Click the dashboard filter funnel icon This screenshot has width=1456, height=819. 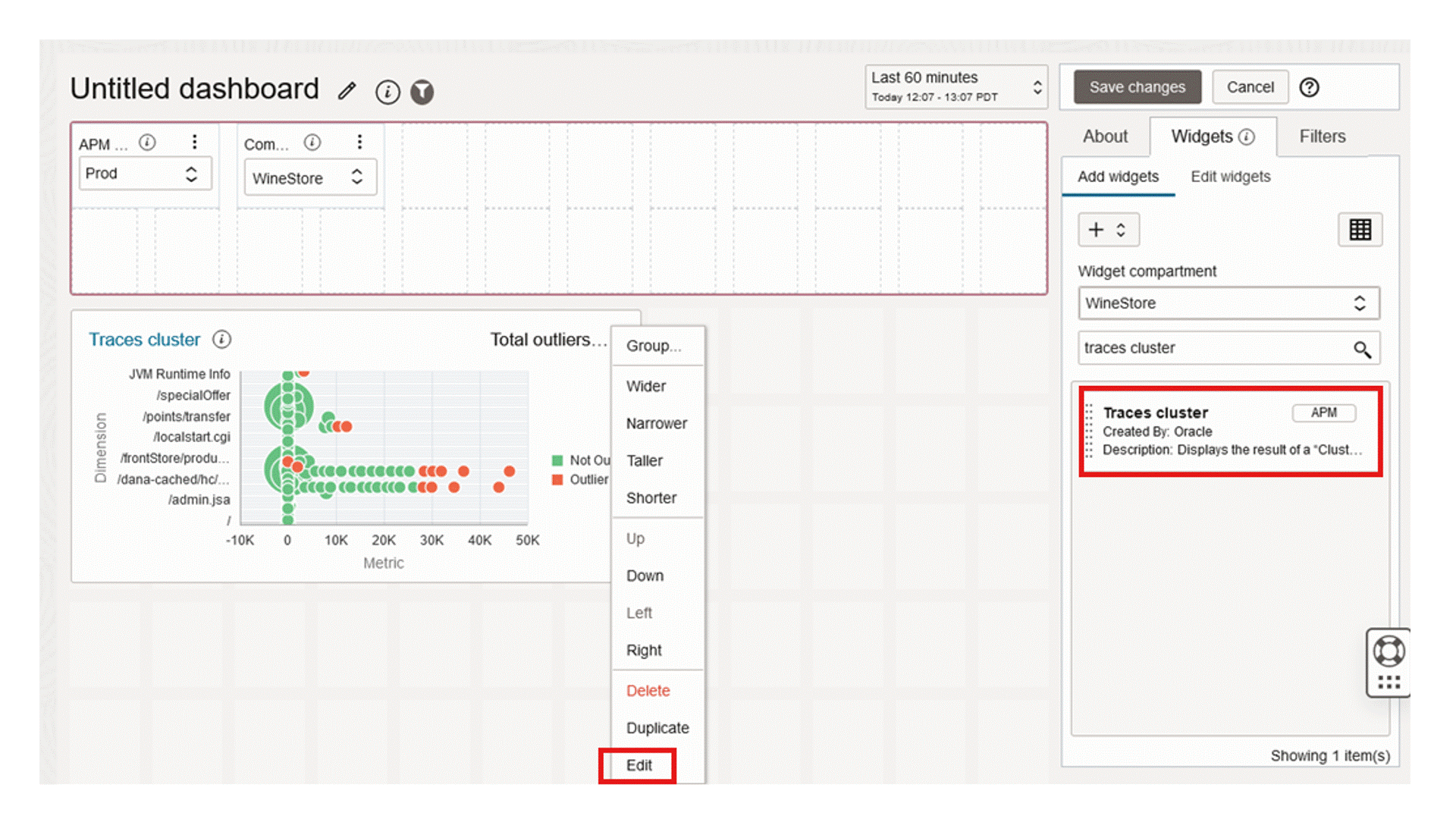[x=422, y=92]
